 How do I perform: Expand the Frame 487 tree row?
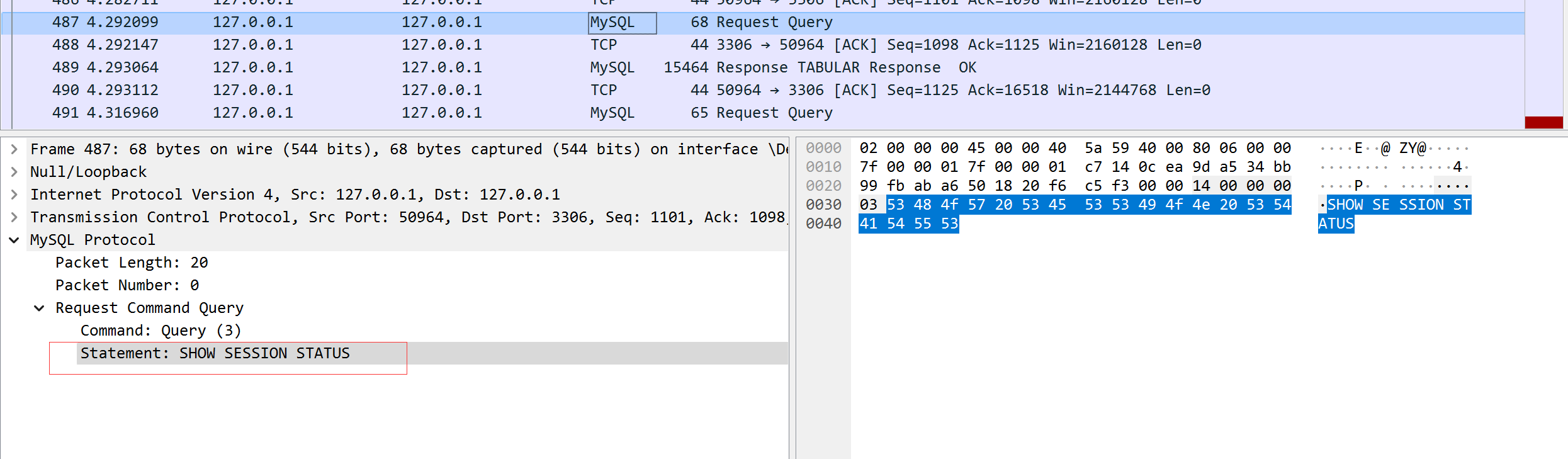pos(14,149)
